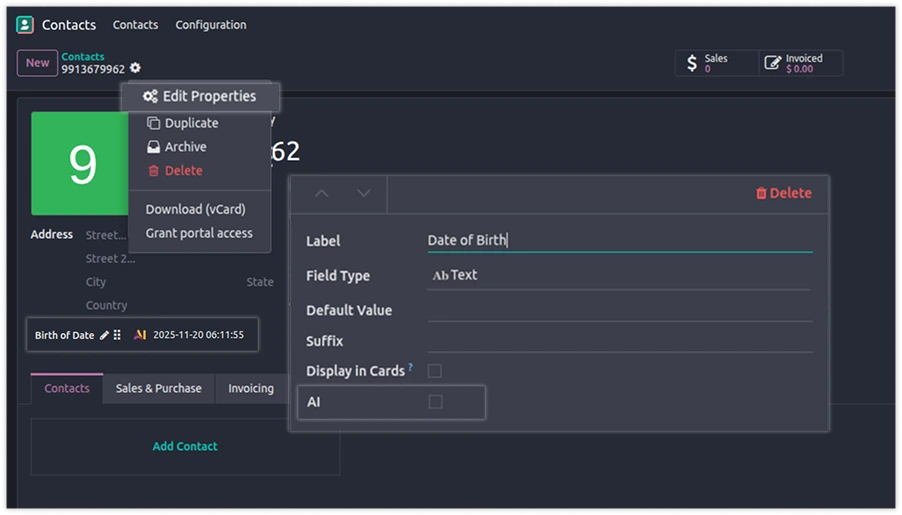Click the Add Contact link
This screenshot has height=515, width=902.
[x=185, y=447]
